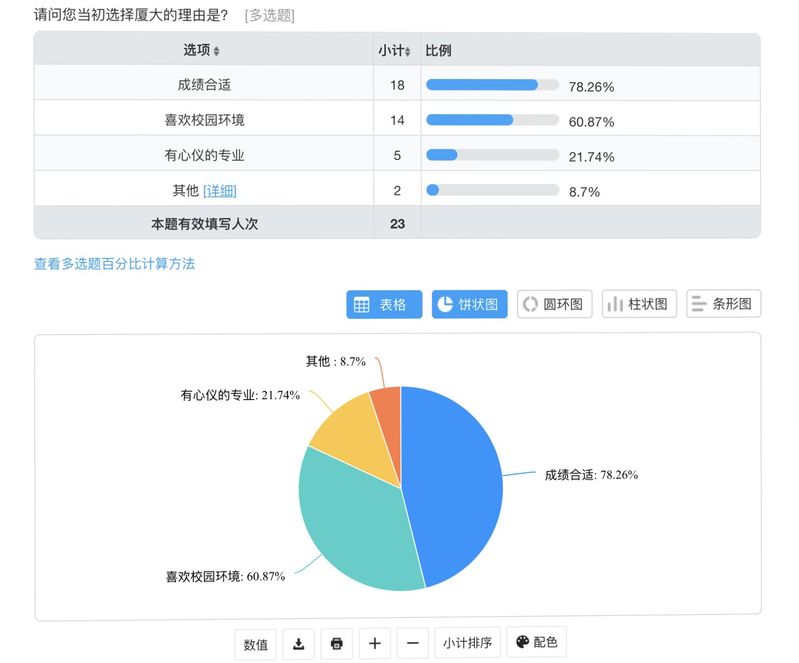Select 有心仪的专业 table row label
This screenshot has width=799, height=663.
[x=204, y=155]
